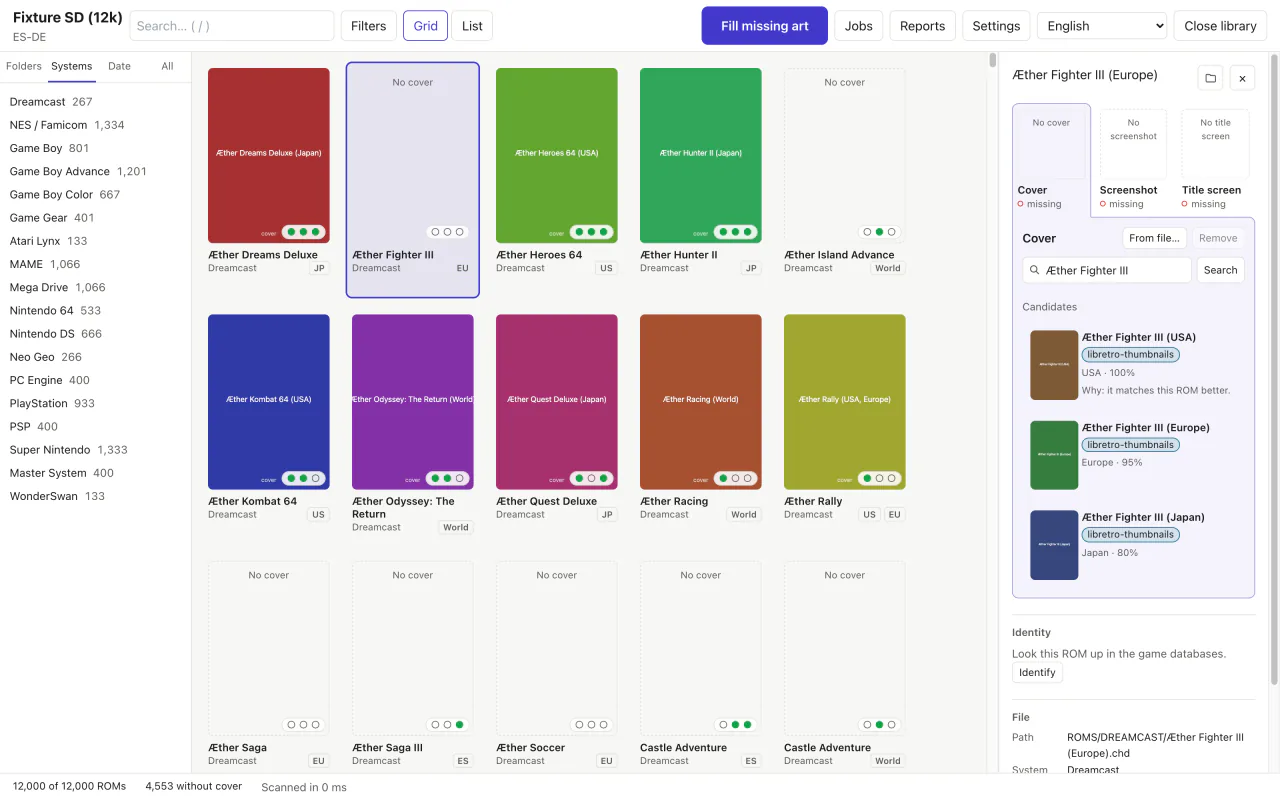Open Æther Dreams Deluxe red cover

click(x=269, y=155)
